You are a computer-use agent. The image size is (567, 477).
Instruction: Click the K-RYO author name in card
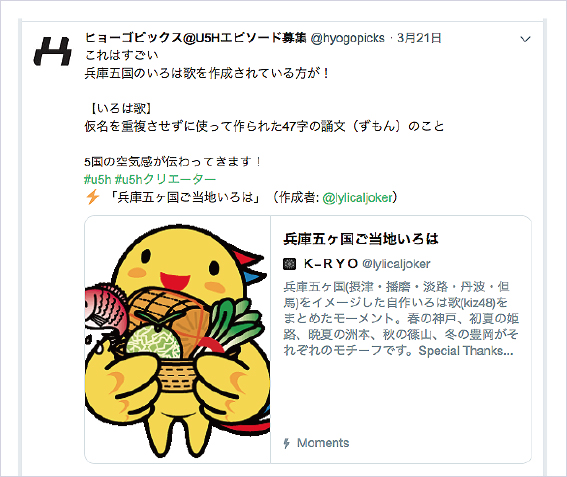click(x=331, y=264)
